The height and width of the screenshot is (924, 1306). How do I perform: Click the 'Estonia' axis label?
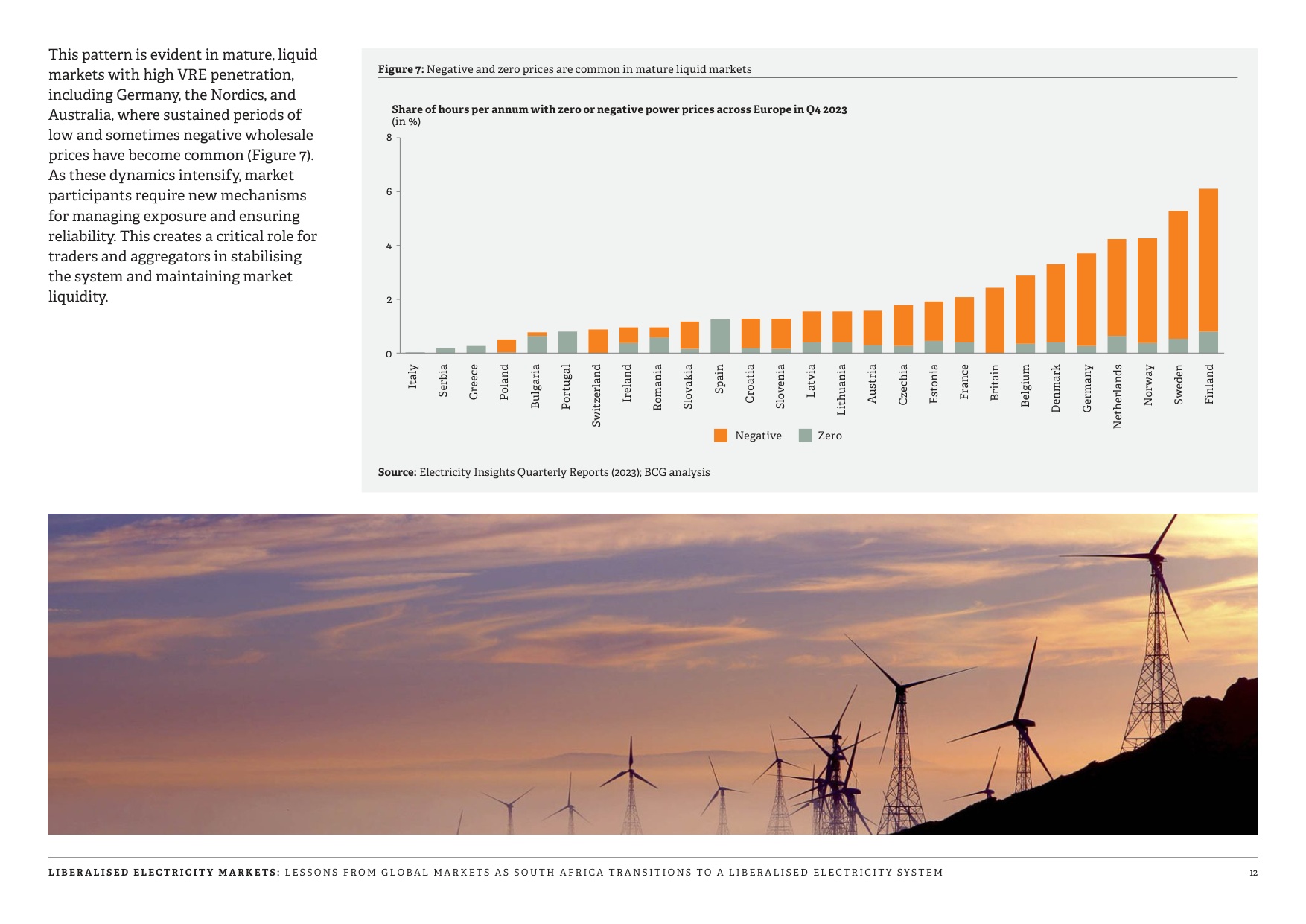[934, 383]
